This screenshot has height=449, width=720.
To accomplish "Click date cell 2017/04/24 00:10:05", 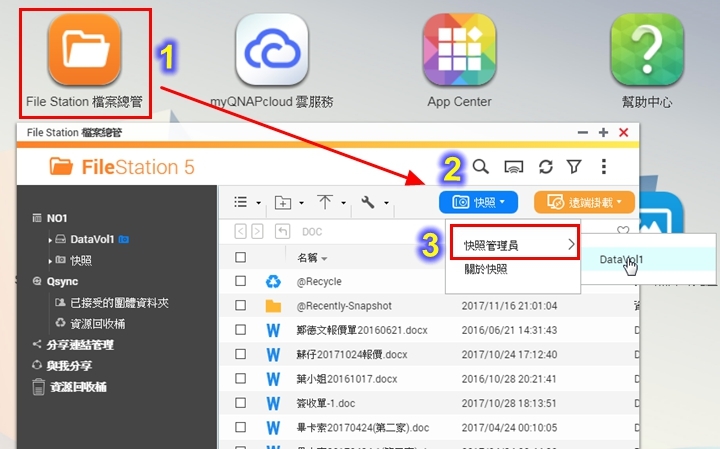I will coord(509,427).
